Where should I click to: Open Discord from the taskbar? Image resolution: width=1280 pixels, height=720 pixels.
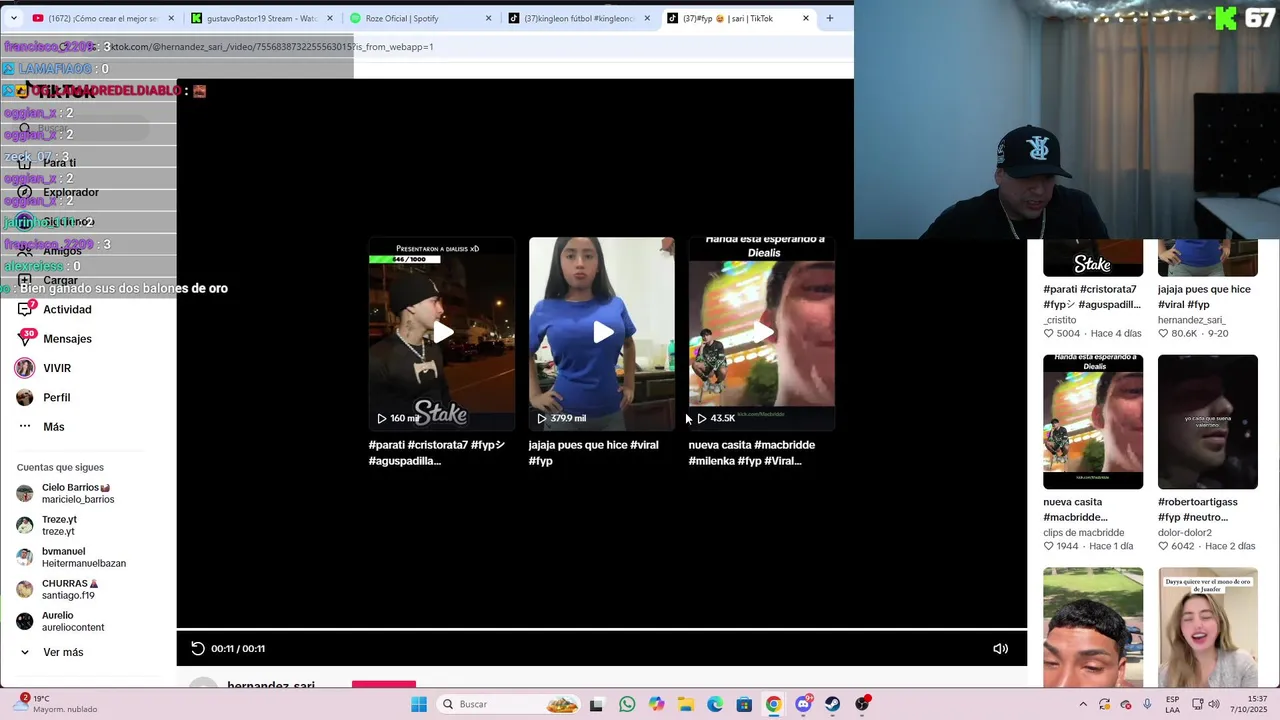(x=803, y=704)
